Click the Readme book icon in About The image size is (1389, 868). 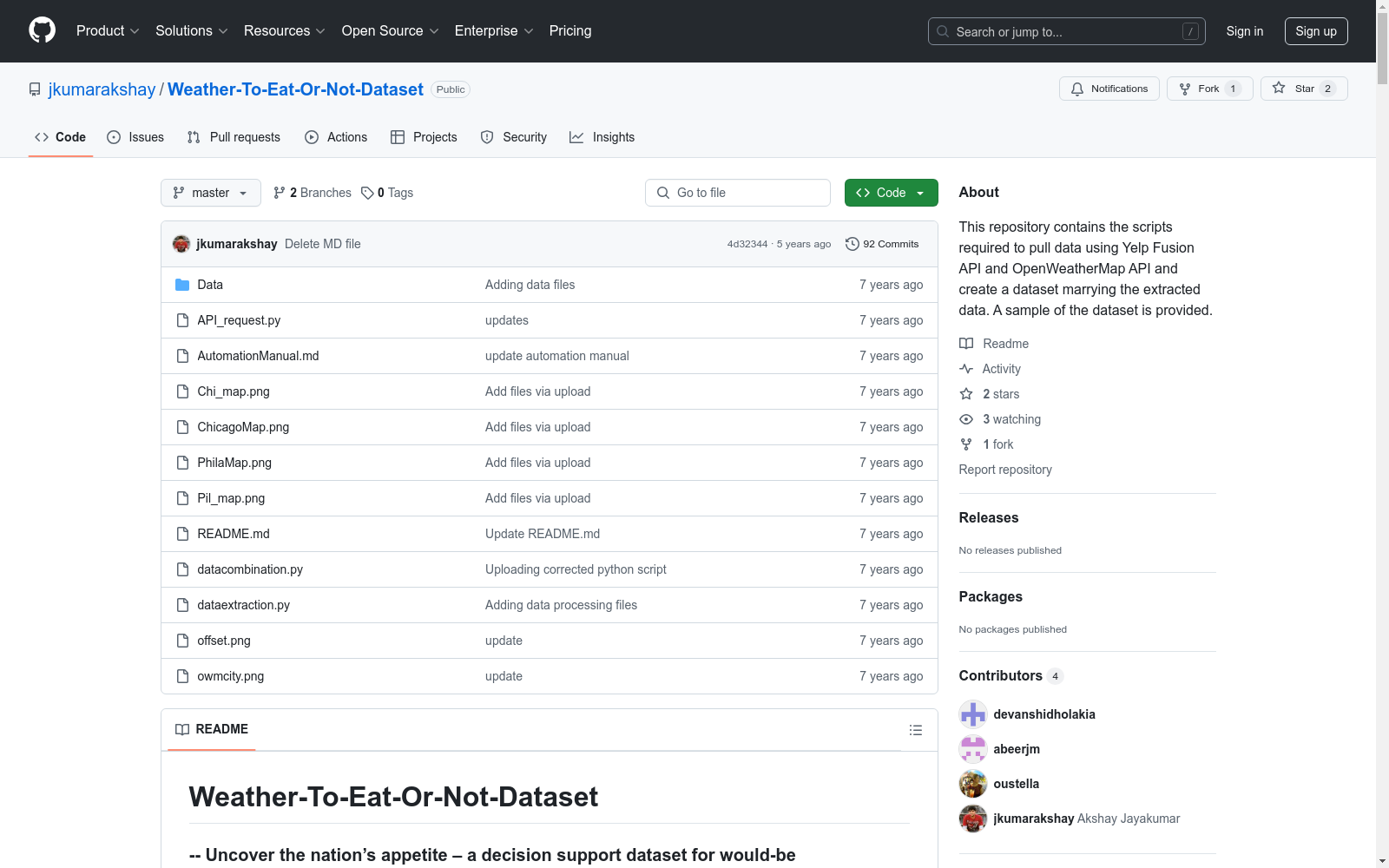[x=966, y=344]
